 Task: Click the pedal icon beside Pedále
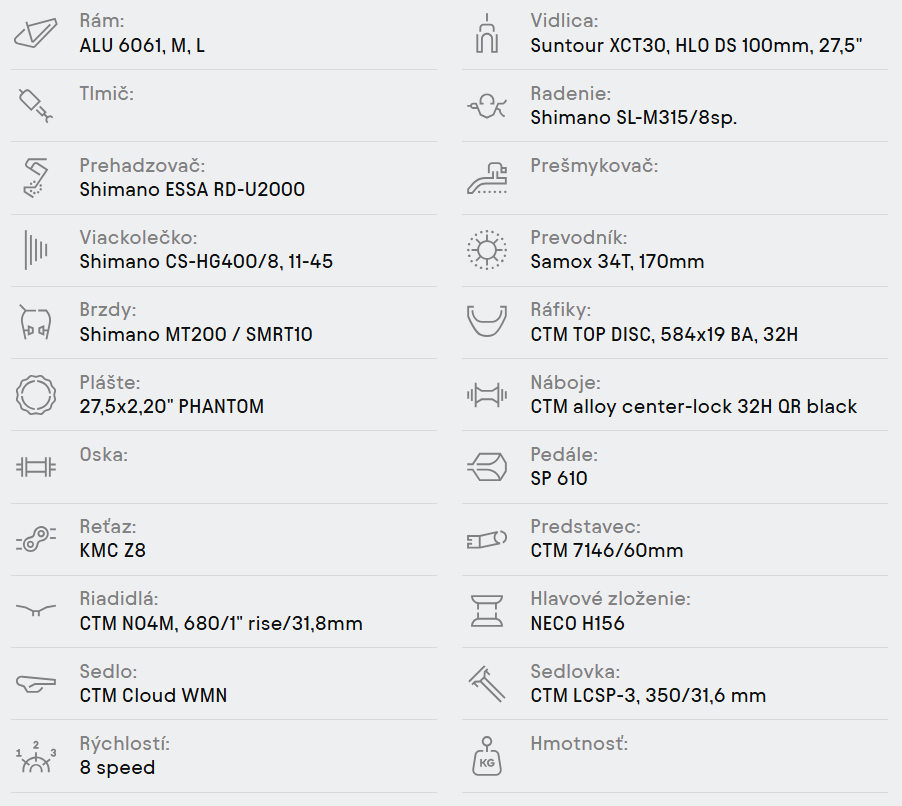(x=487, y=467)
